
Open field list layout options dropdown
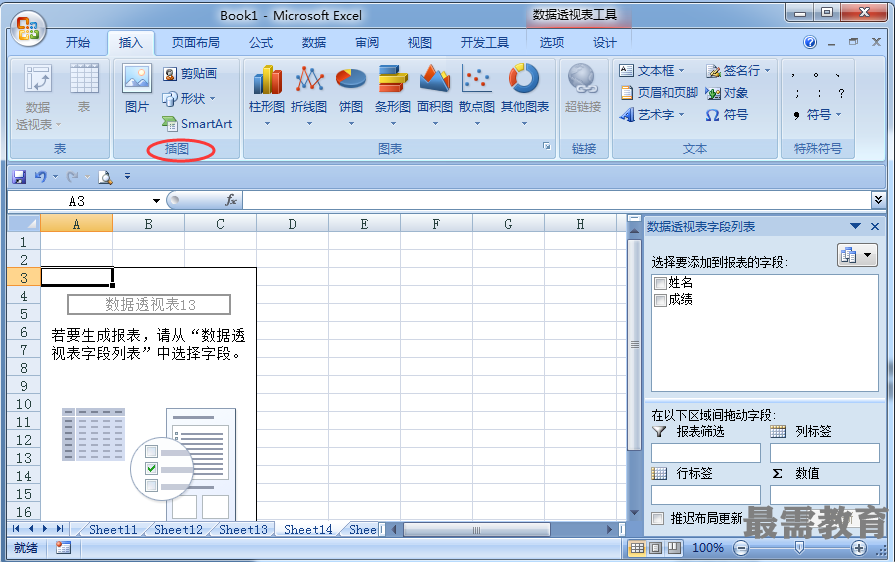[857, 255]
